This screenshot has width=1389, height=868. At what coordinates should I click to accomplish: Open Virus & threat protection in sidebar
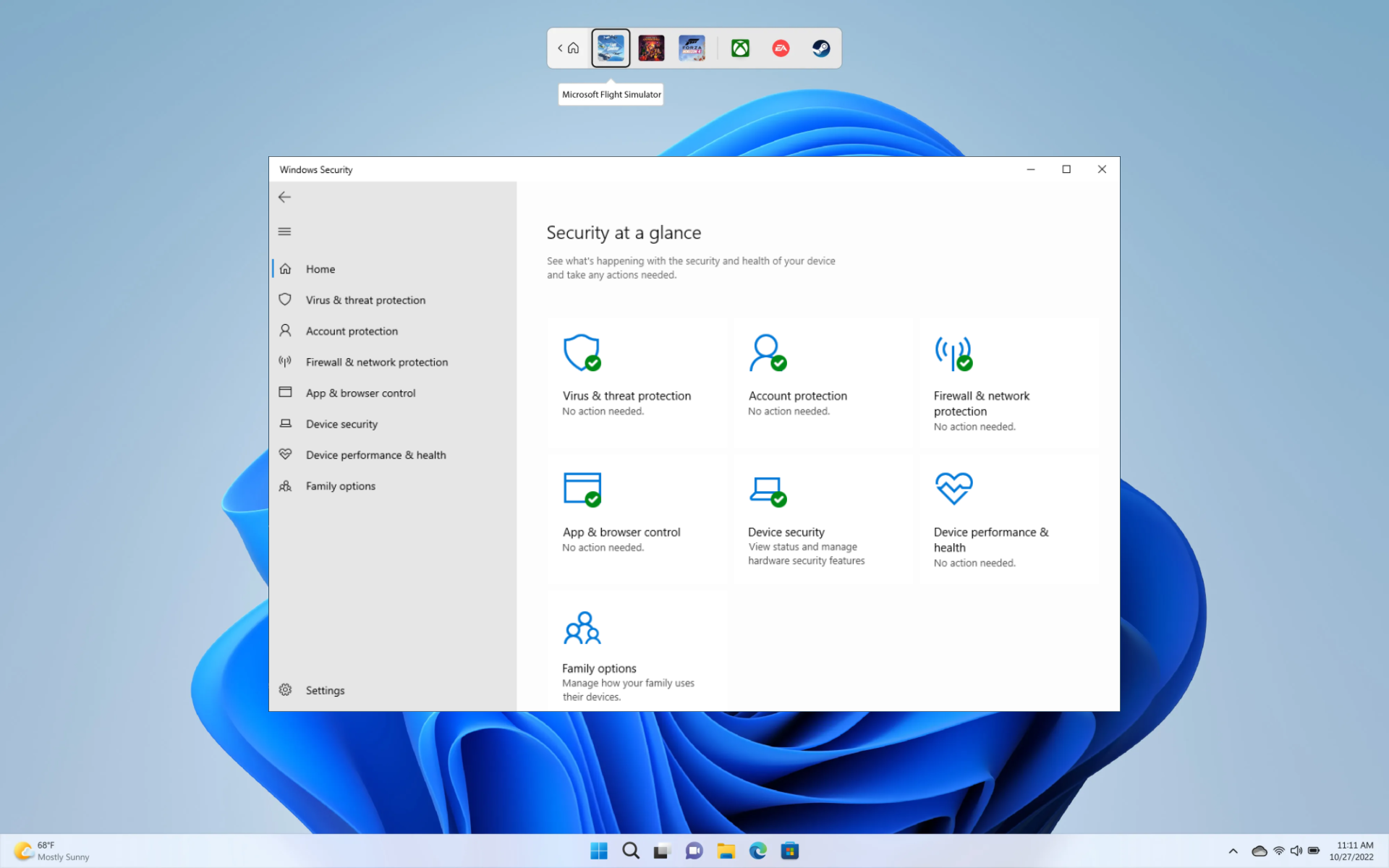click(394, 300)
